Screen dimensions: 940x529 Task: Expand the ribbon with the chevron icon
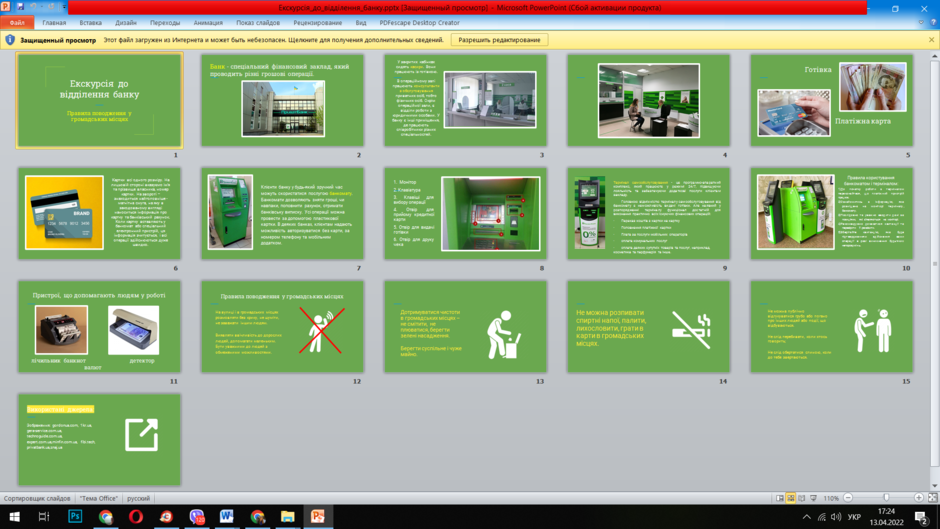point(921,23)
